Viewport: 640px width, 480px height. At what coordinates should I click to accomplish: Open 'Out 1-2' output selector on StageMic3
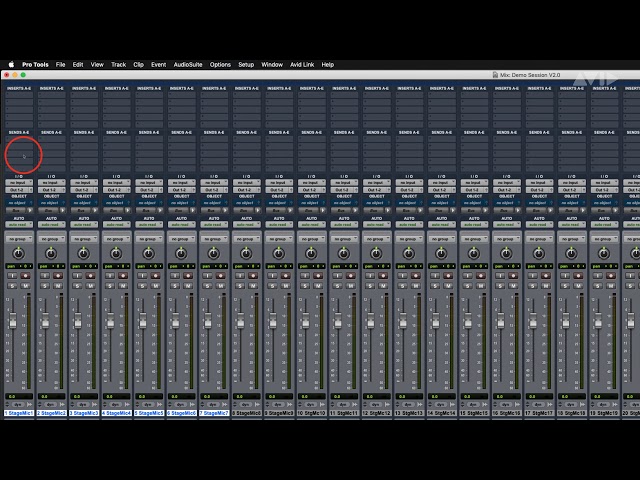coord(84,190)
